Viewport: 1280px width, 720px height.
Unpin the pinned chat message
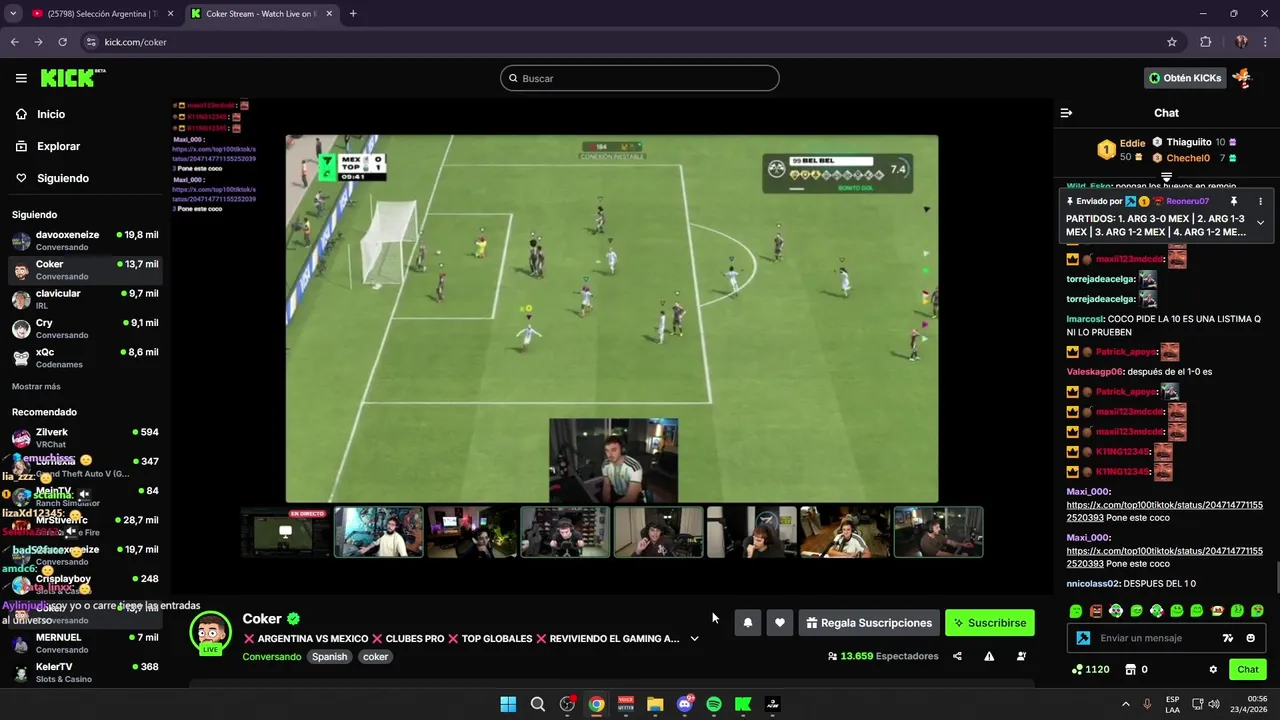pos(1233,201)
